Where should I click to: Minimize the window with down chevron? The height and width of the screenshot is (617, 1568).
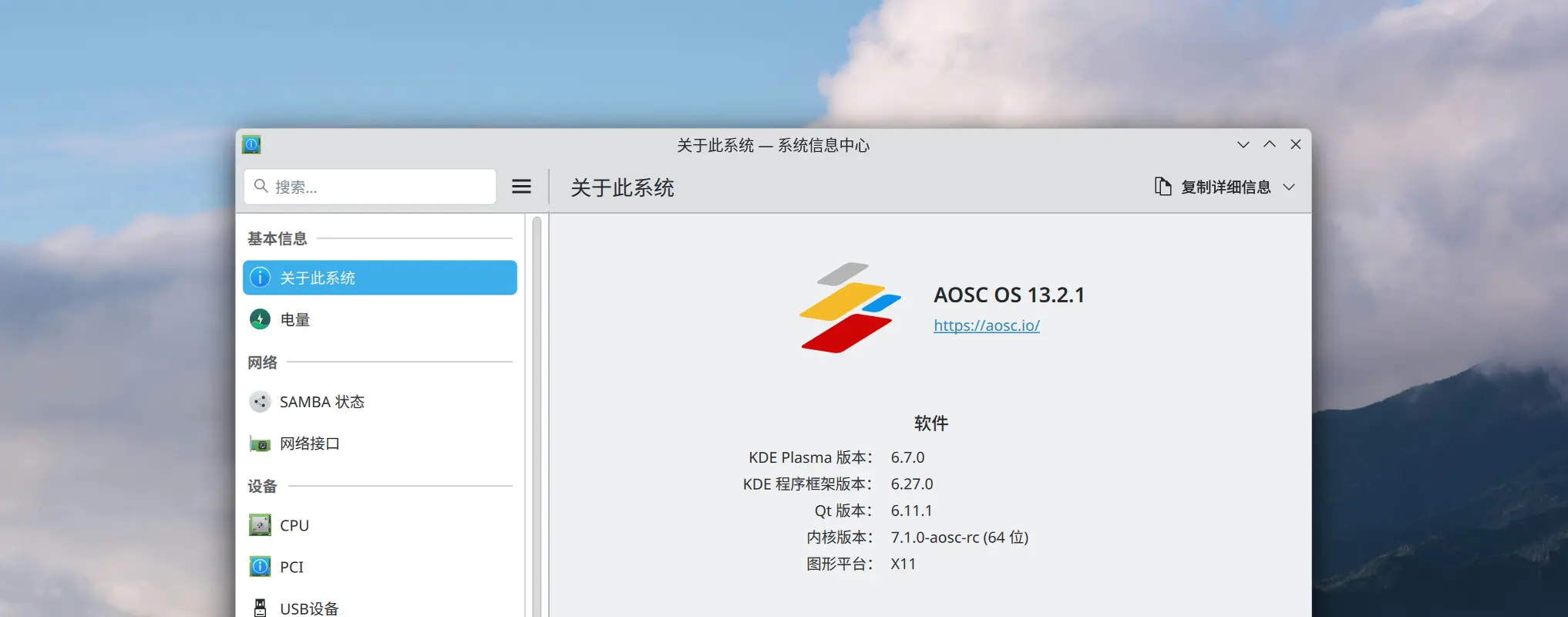(1243, 144)
